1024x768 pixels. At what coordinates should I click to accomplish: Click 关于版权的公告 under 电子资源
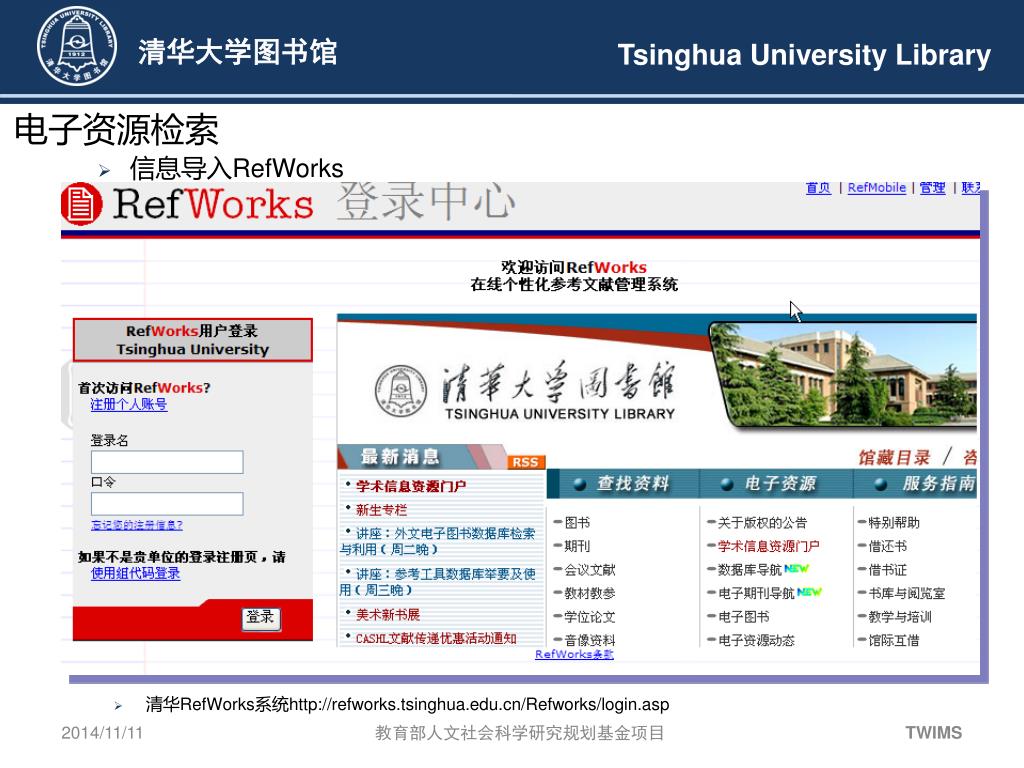pyautogui.click(x=763, y=522)
